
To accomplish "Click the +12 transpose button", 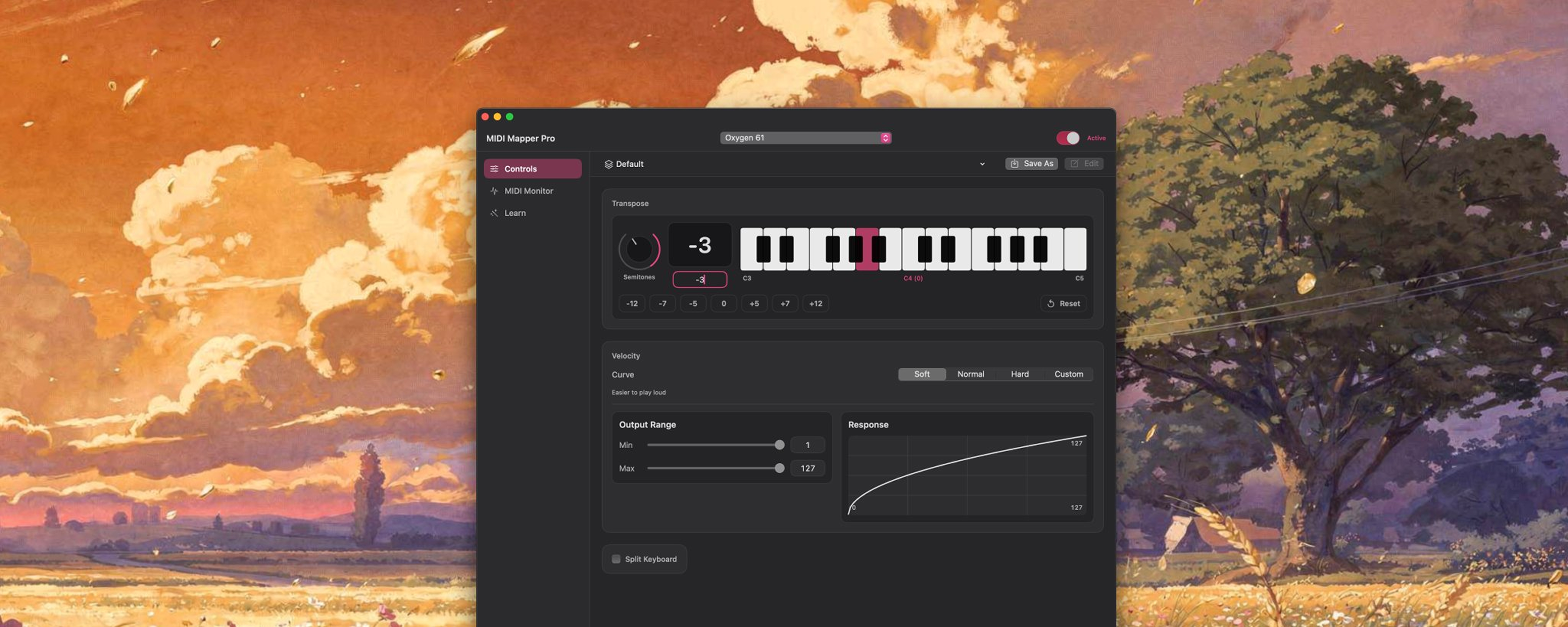I will pos(815,303).
